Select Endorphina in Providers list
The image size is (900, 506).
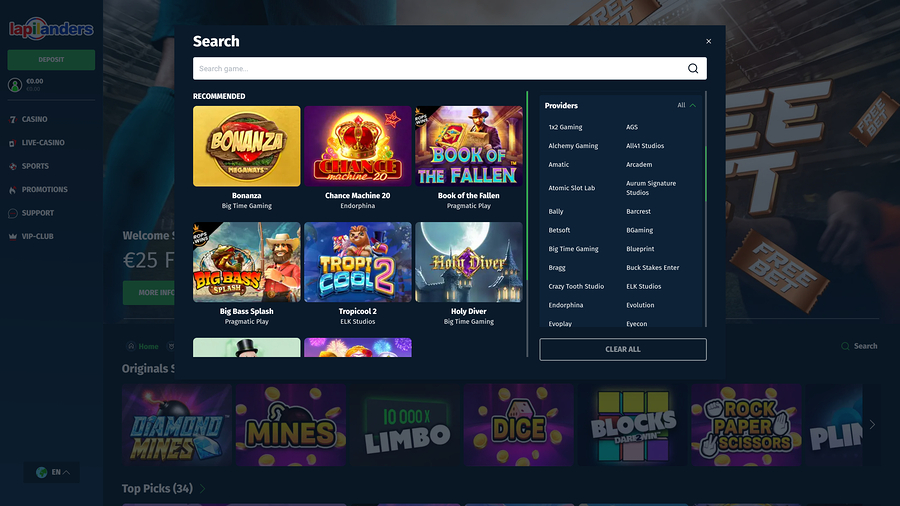pos(565,305)
